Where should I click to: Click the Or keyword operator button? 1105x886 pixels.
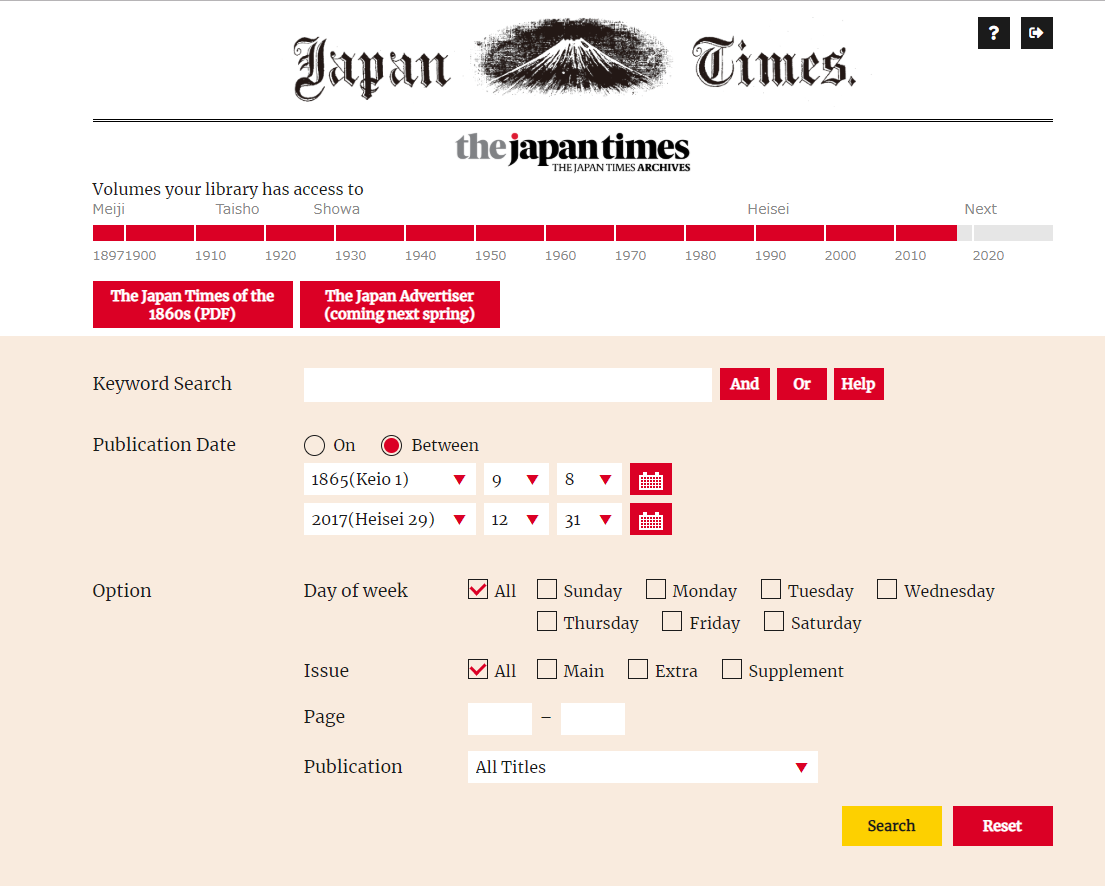802,384
